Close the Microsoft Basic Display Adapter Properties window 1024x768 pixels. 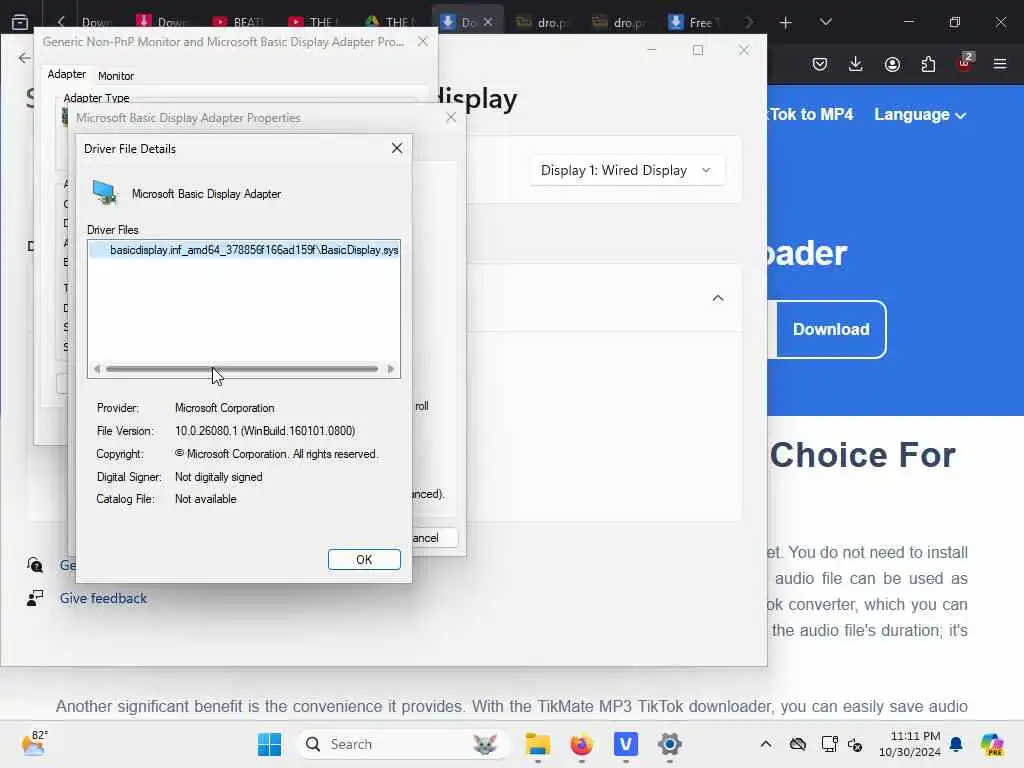pyautogui.click(x=451, y=118)
